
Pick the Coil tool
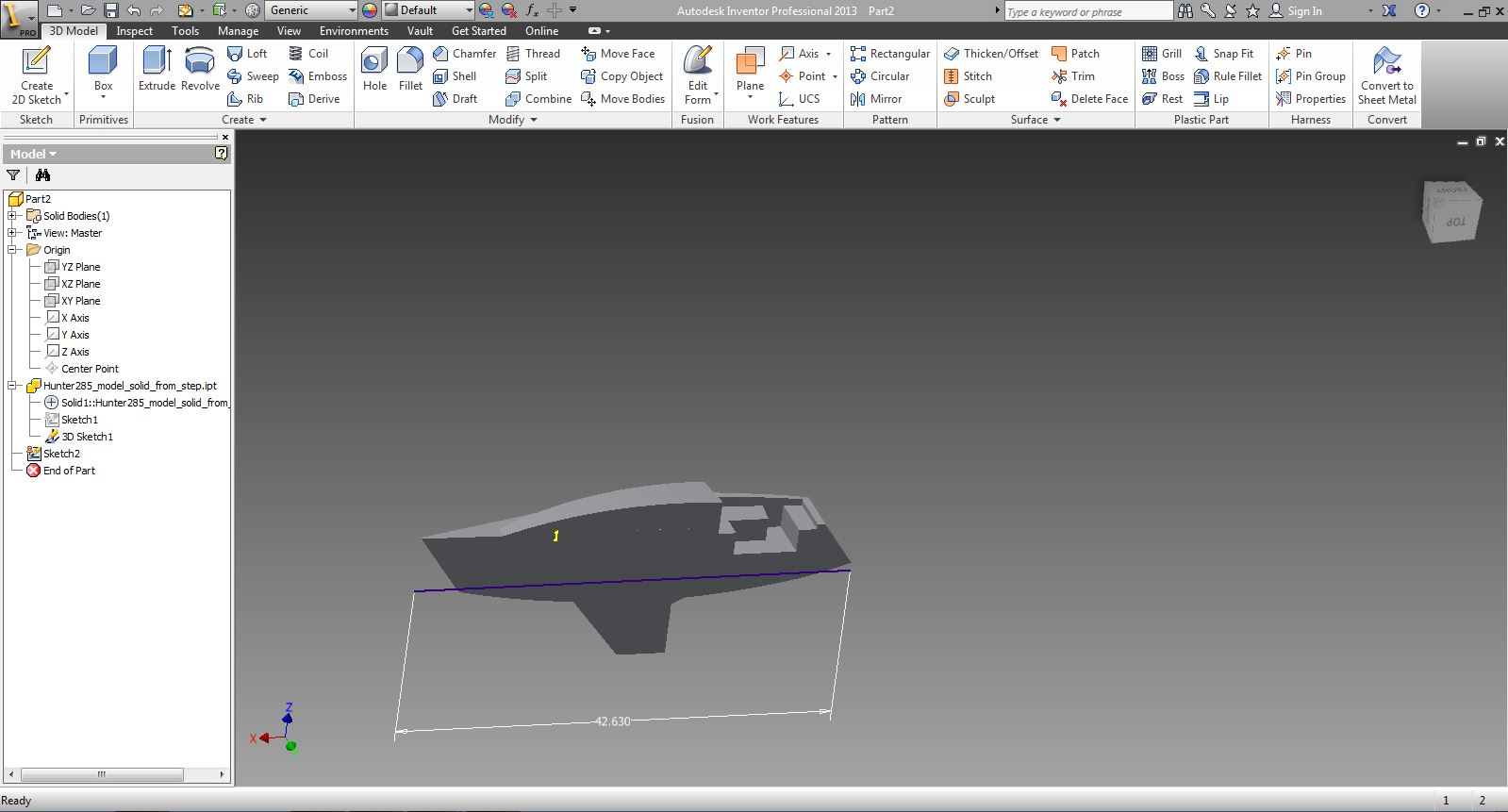308,54
